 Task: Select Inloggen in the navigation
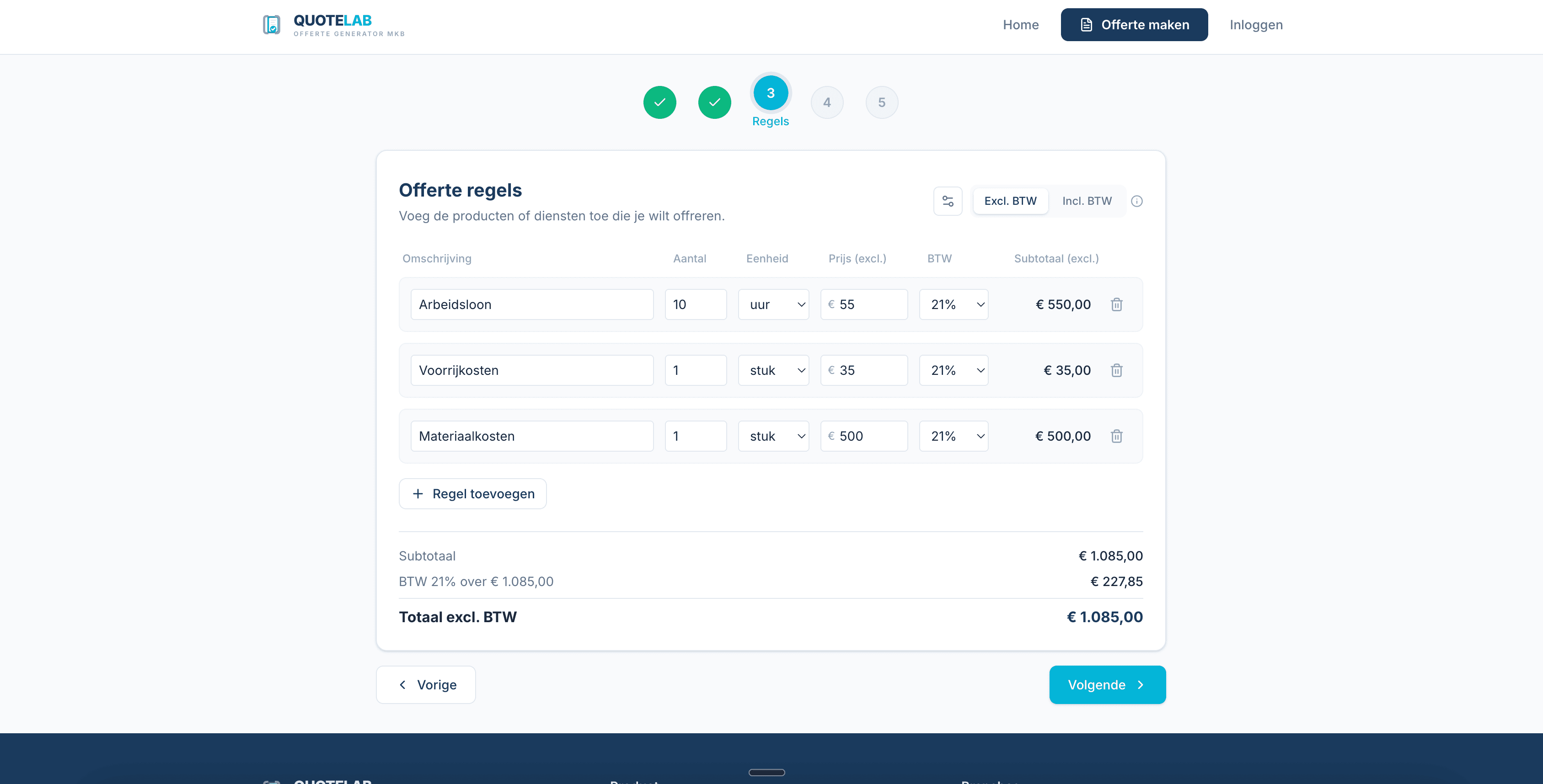[x=1256, y=25]
